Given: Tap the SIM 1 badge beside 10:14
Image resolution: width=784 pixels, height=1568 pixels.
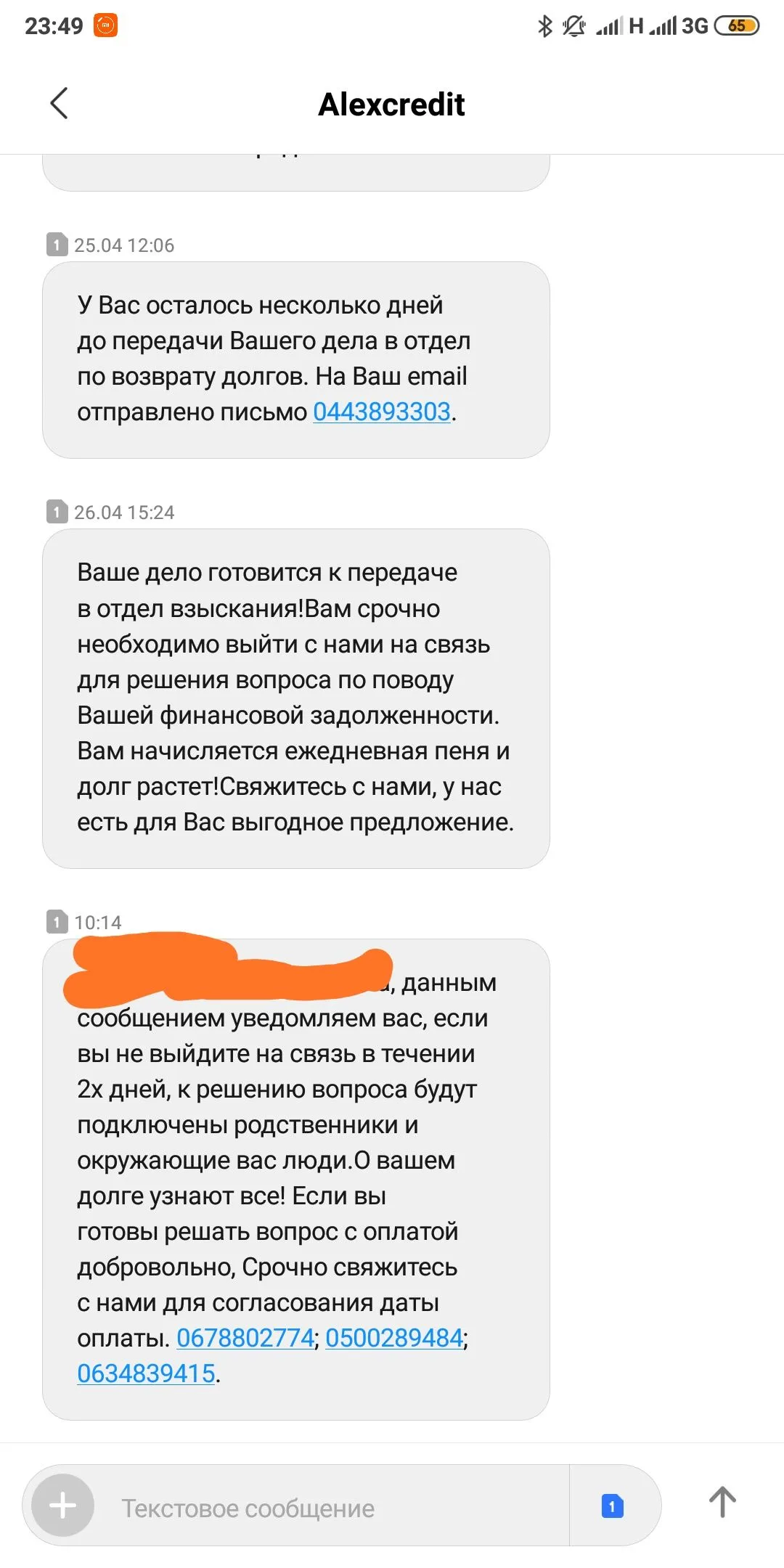Looking at the screenshot, I should pyautogui.click(x=57, y=922).
